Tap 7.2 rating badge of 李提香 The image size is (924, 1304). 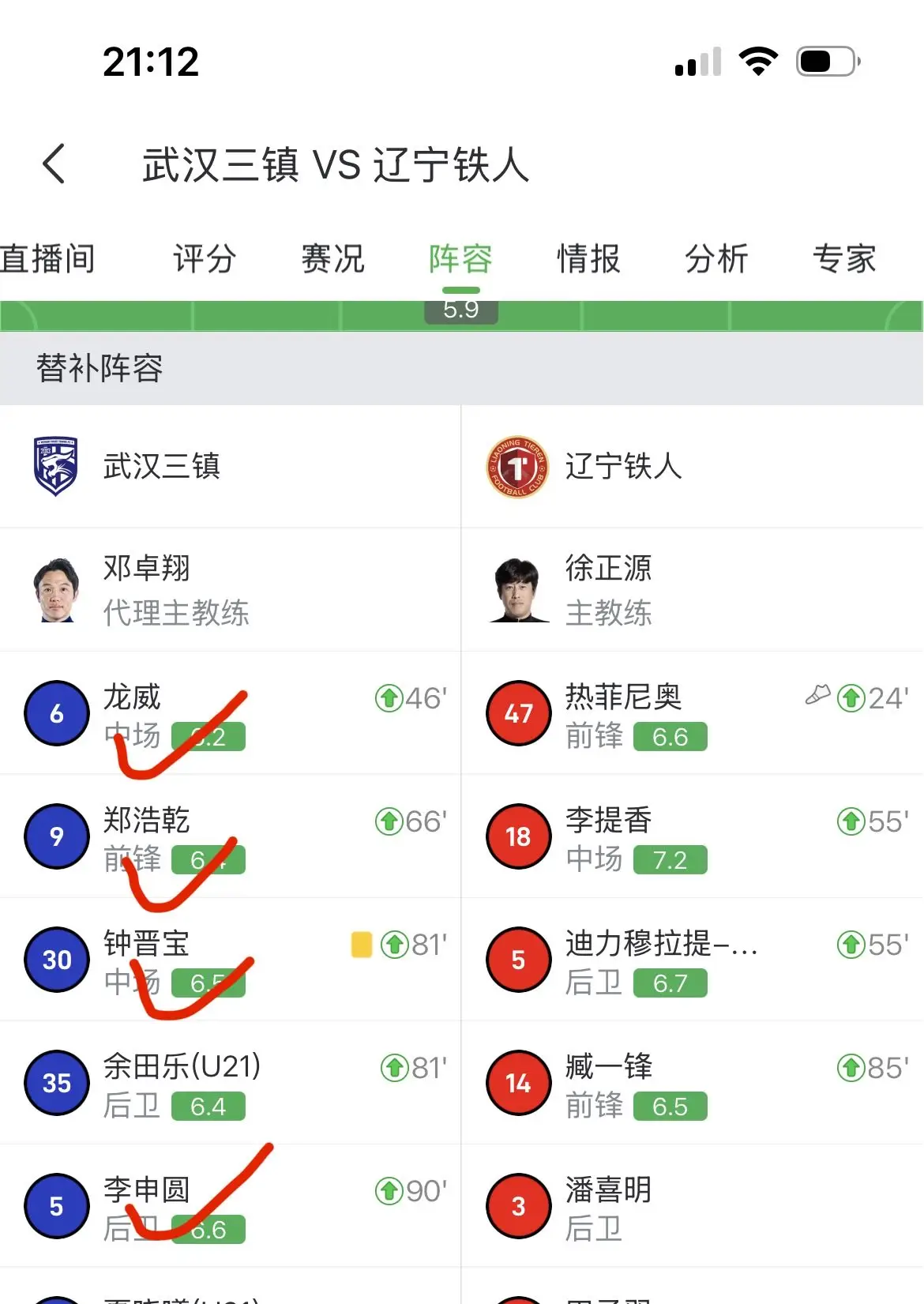670,860
